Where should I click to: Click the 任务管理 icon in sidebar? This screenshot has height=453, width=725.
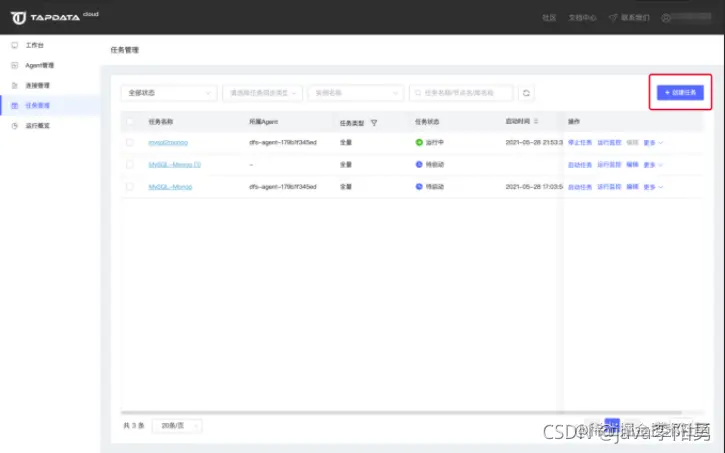14,105
